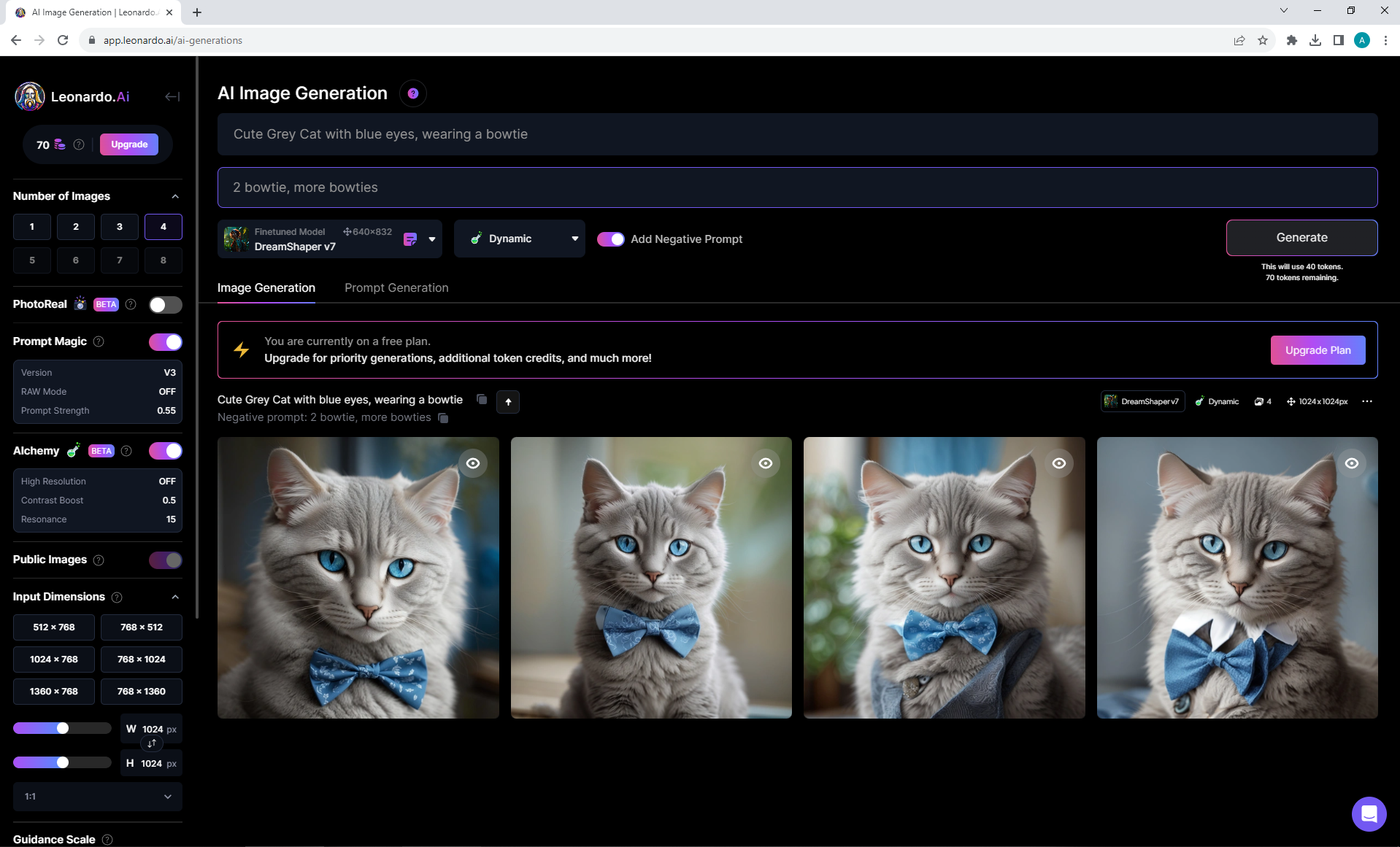This screenshot has height=847, width=1400.
Task: Reload the page
Action: pyautogui.click(x=63, y=41)
